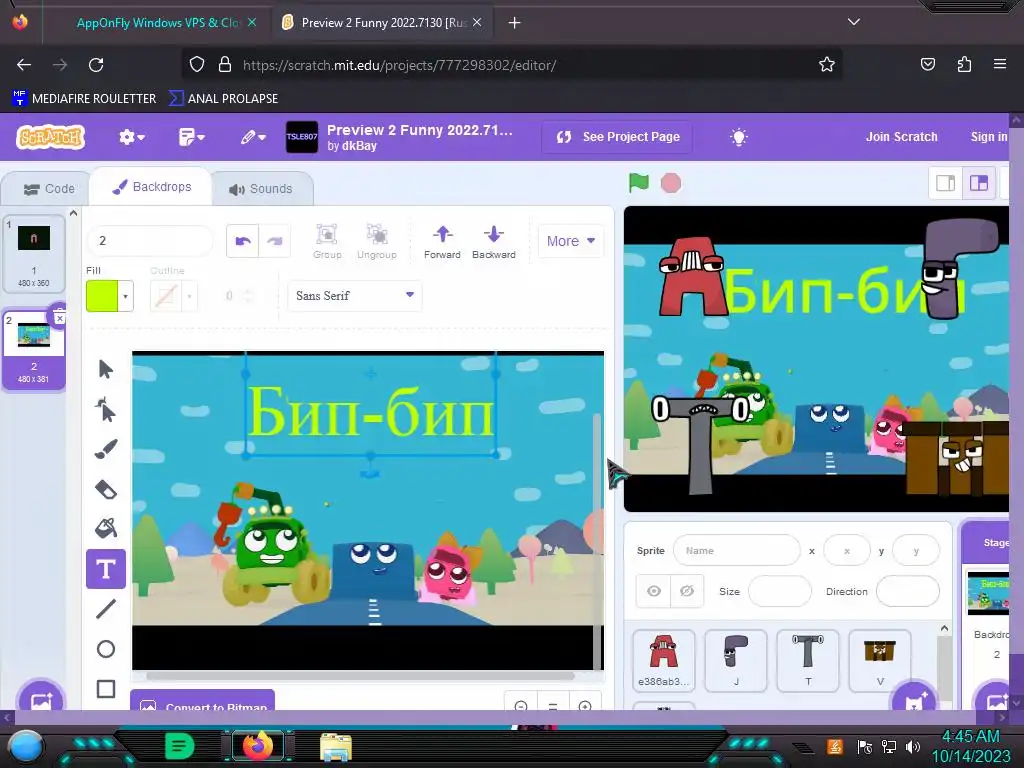This screenshot has height=768, width=1024.
Task: Click See Project Page button
Action: [618, 137]
